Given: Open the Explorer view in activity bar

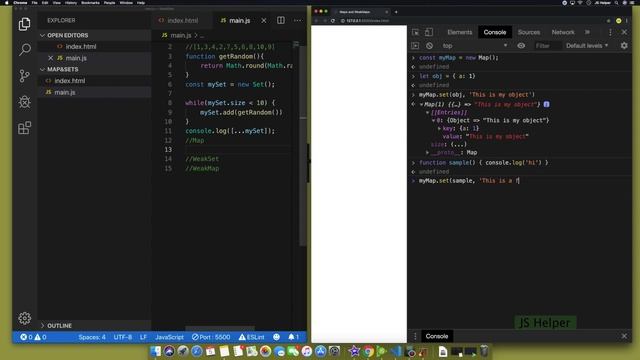Looking at the screenshot, I should pos(24,24).
